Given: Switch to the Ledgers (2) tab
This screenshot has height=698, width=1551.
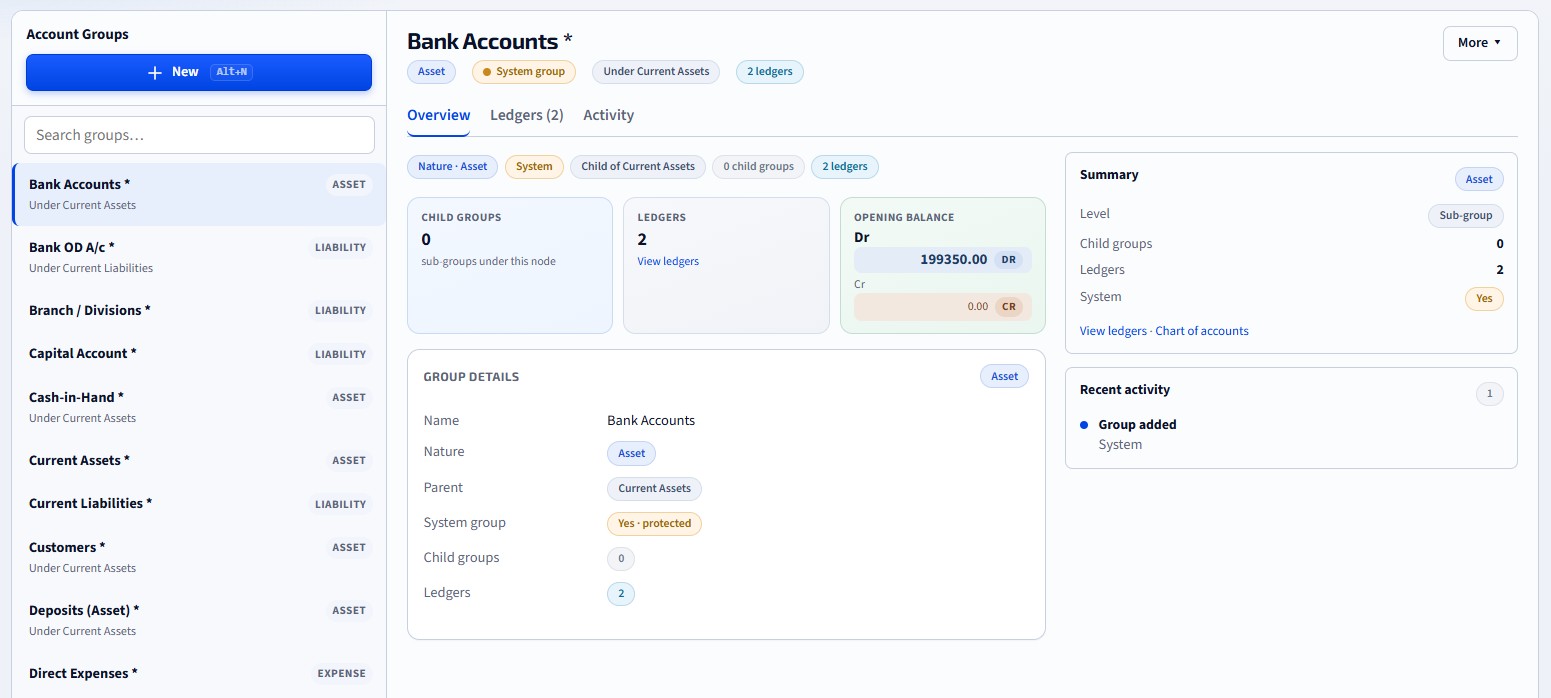Looking at the screenshot, I should [x=527, y=115].
